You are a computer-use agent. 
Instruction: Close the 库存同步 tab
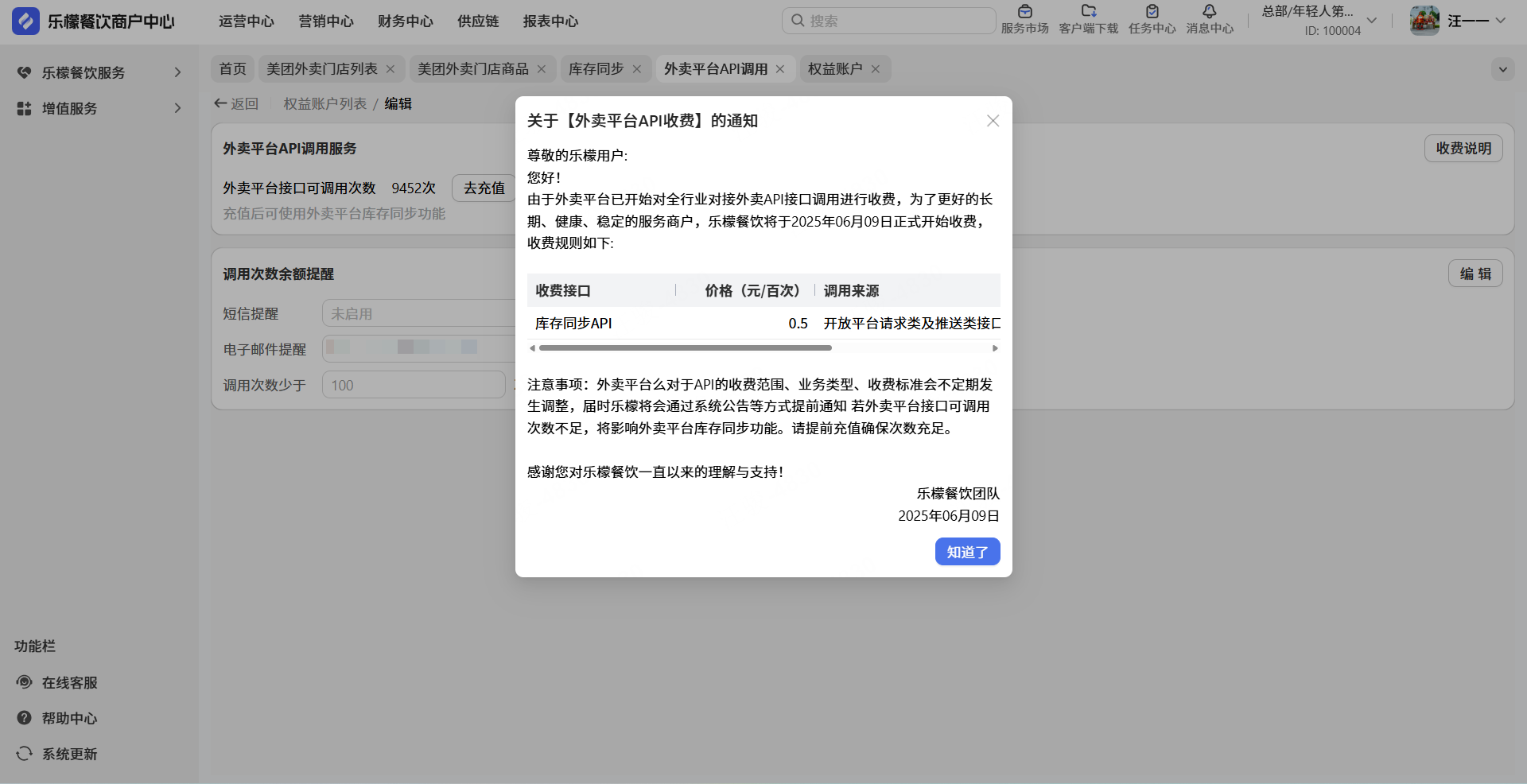(x=637, y=69)
